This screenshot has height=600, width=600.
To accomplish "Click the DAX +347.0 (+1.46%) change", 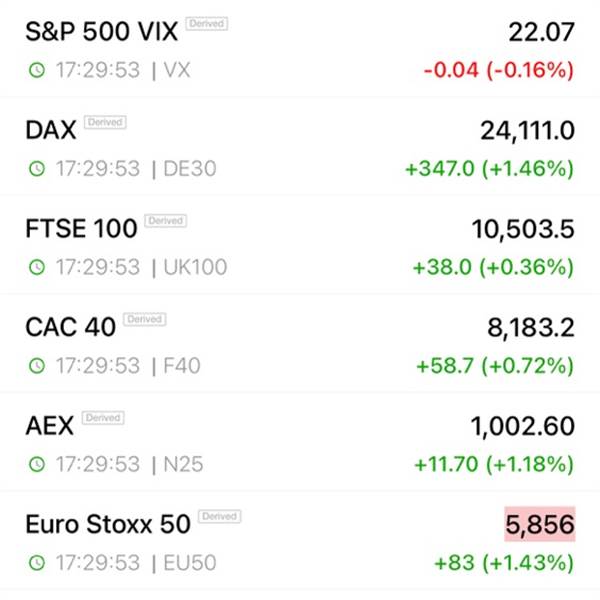I will click(x=489, y=168).
